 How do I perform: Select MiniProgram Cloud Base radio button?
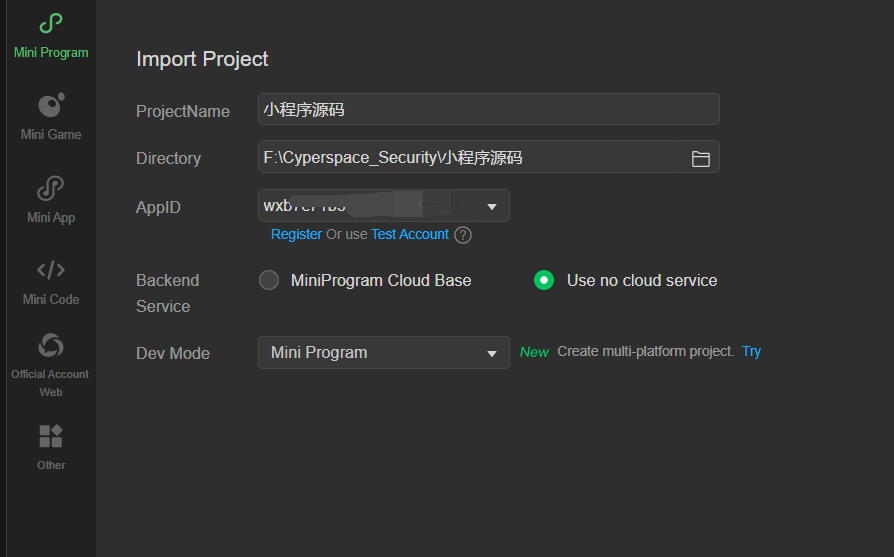point(269,280)
